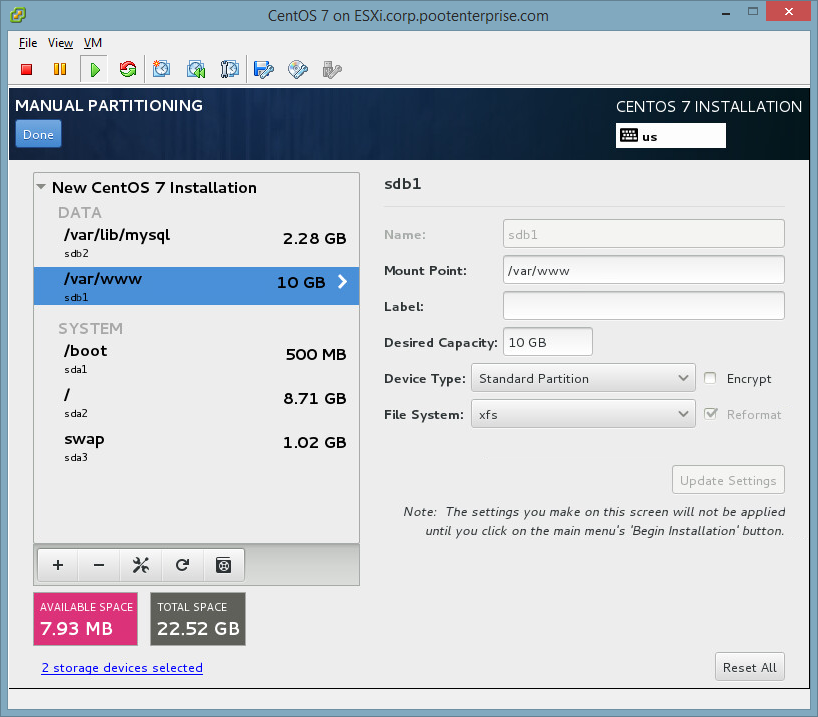This screenshot has width=818, height=717.
Task: Click the red Stop (power off) VM icon
Action: (27, 69)
